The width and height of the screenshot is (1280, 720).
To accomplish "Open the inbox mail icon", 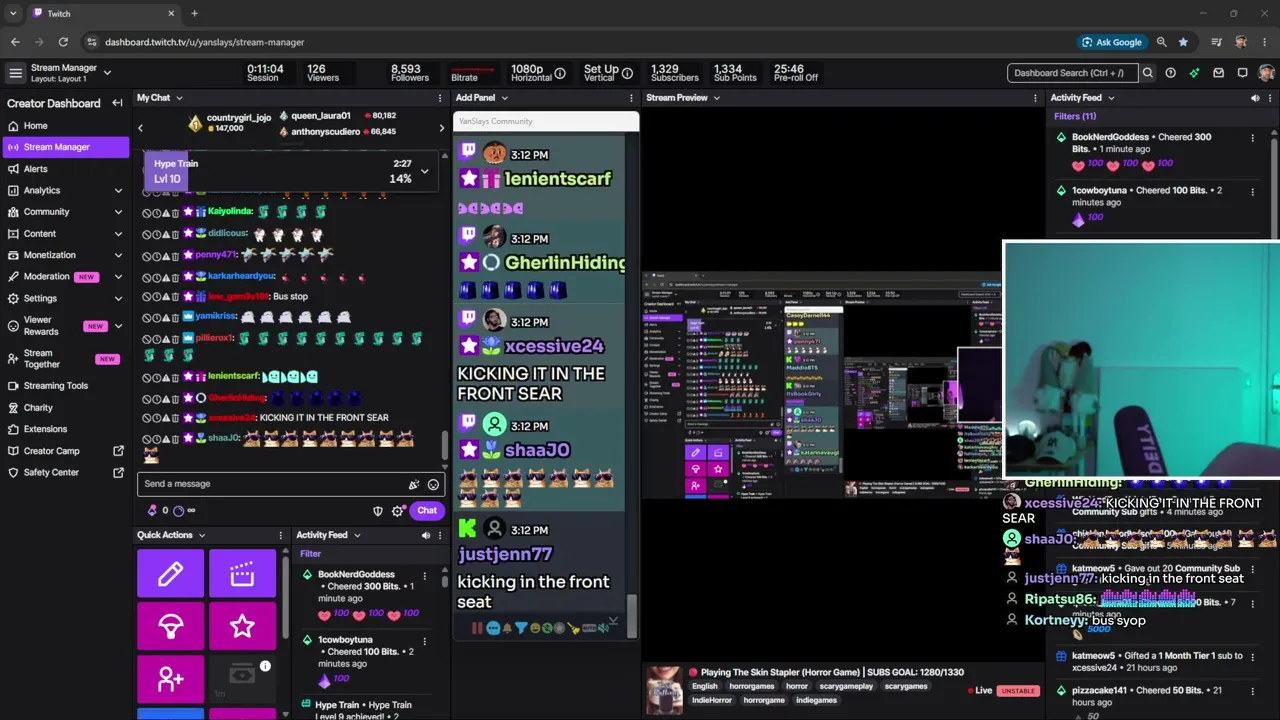I will coord(1218,73).
